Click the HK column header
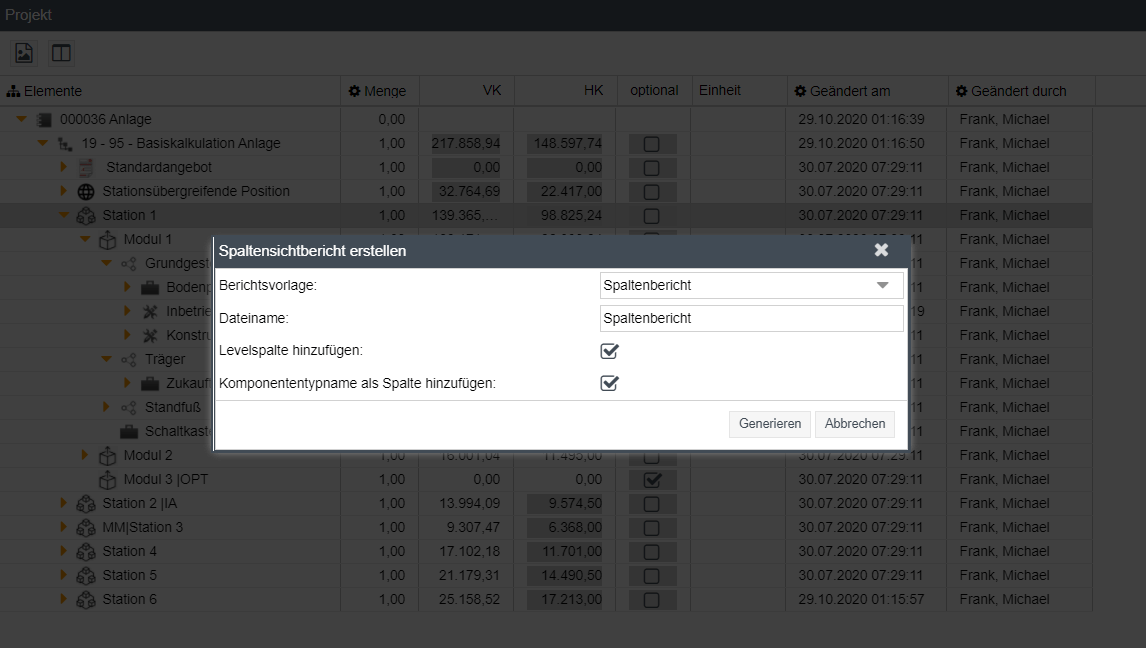This screenshot has width=1146, height=648. click(566, 91)
